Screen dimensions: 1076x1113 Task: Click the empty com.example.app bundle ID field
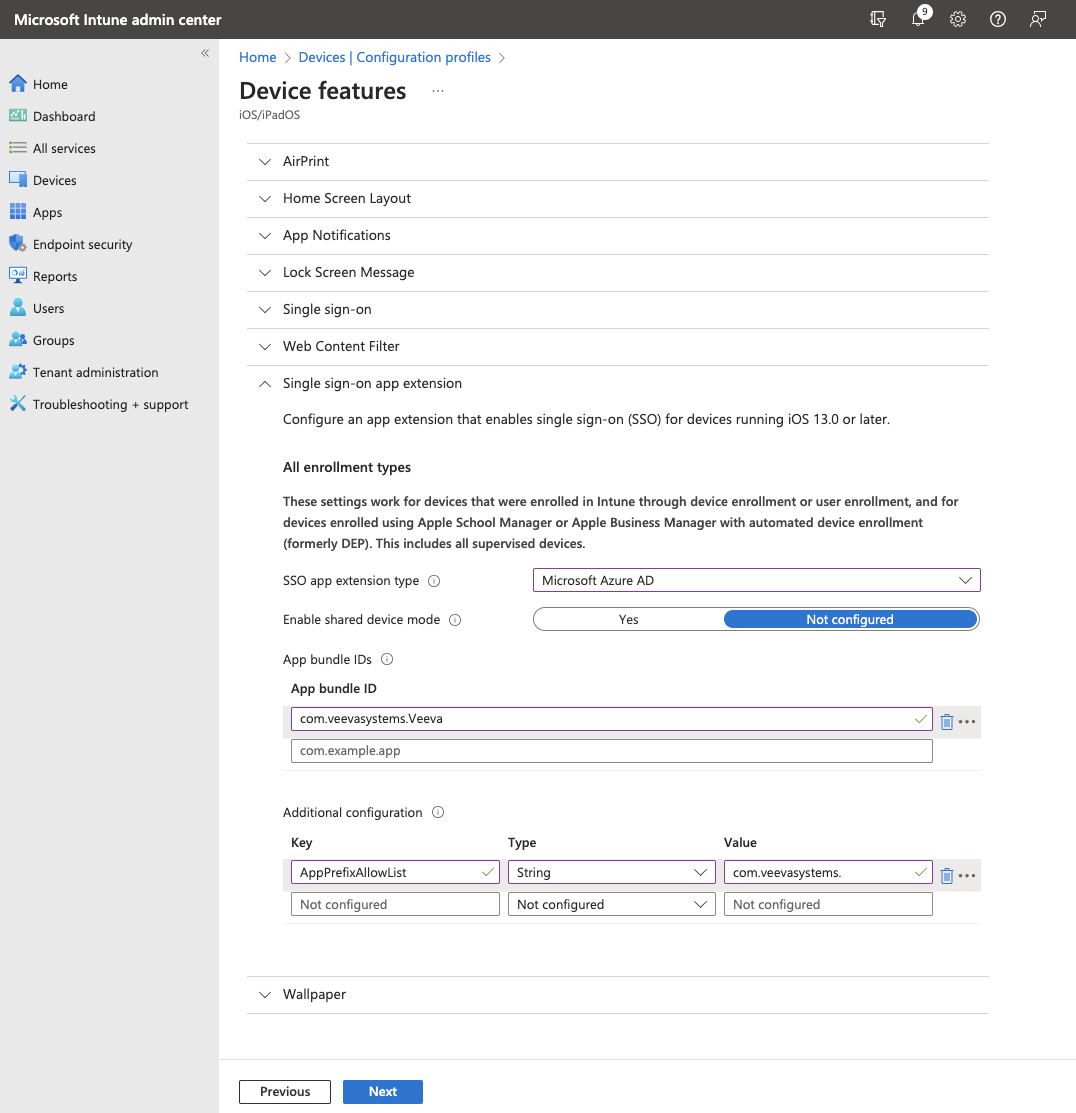[x=611, y=751]
